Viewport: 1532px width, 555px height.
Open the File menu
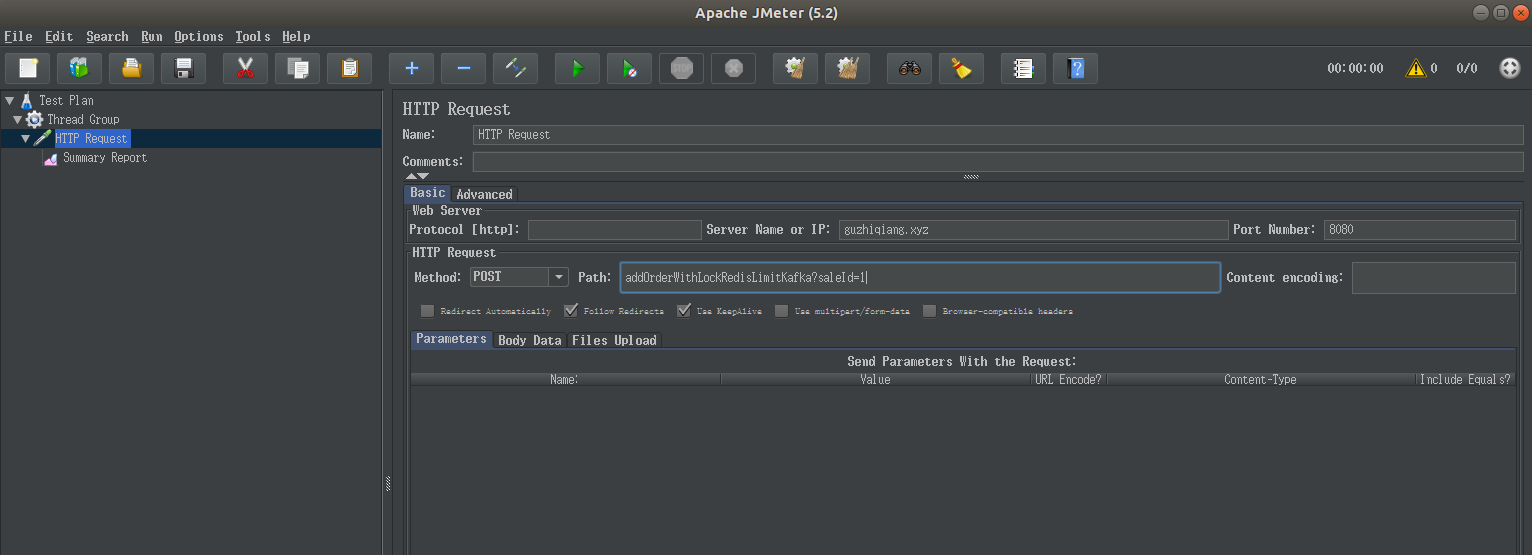[x=18, y=36]
